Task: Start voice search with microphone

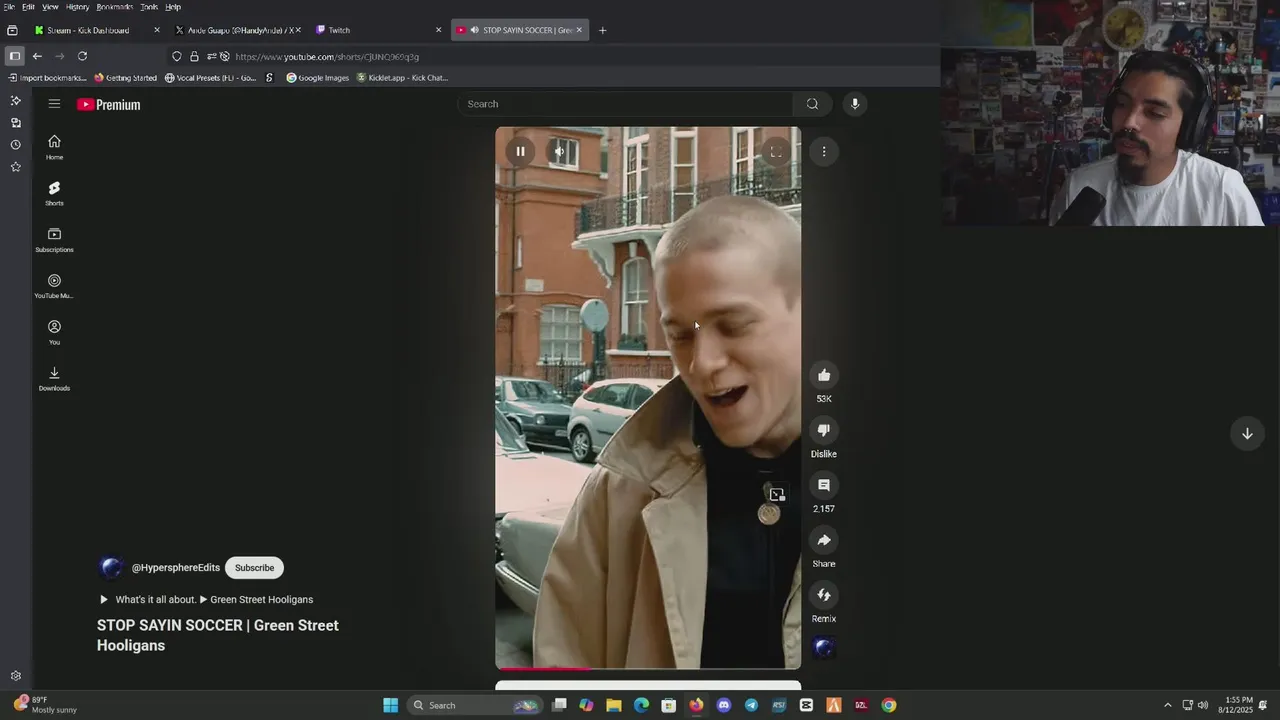Action: click(855, 104)
